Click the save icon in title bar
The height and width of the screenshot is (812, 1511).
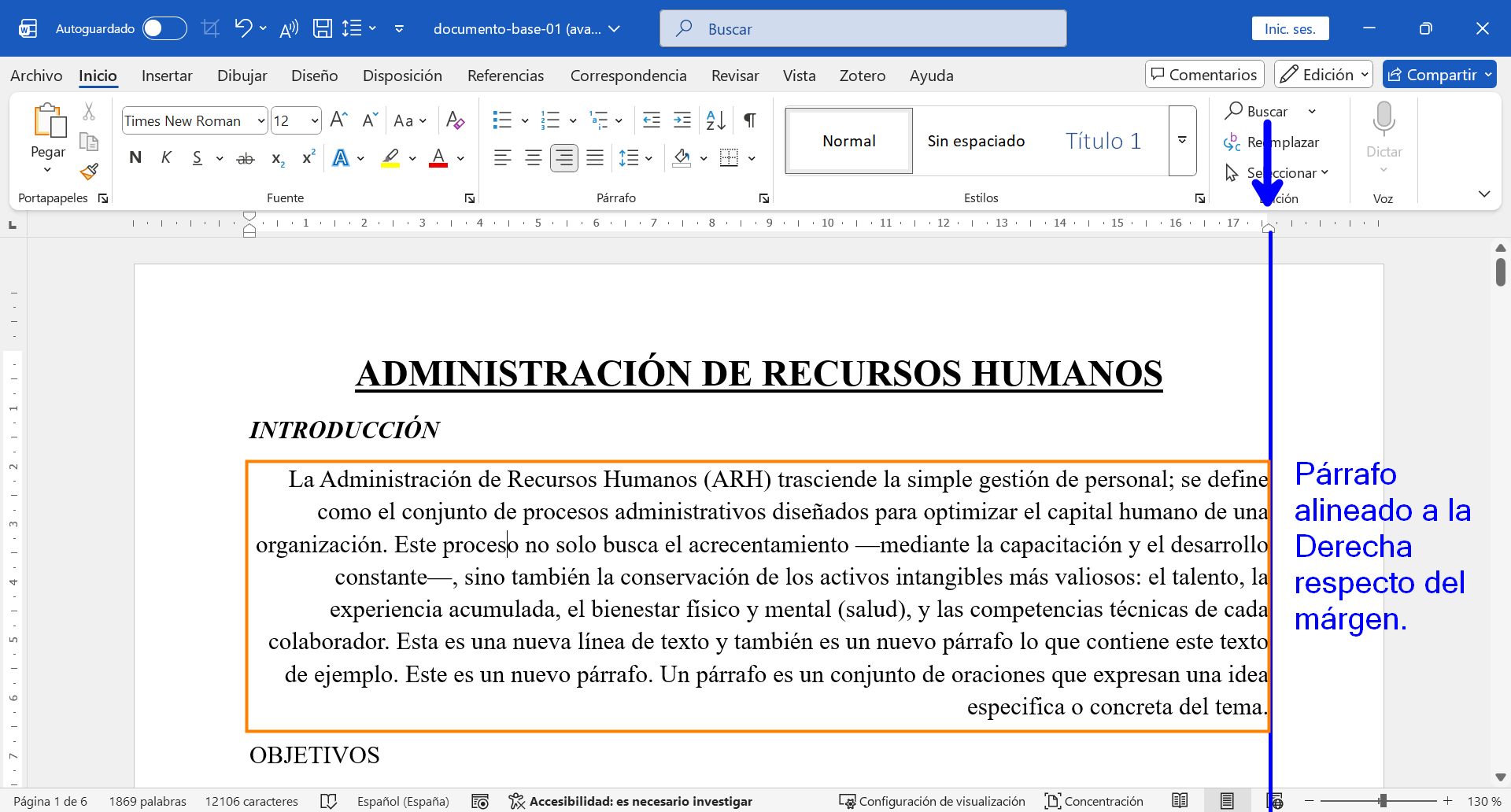tap(322, 29)
